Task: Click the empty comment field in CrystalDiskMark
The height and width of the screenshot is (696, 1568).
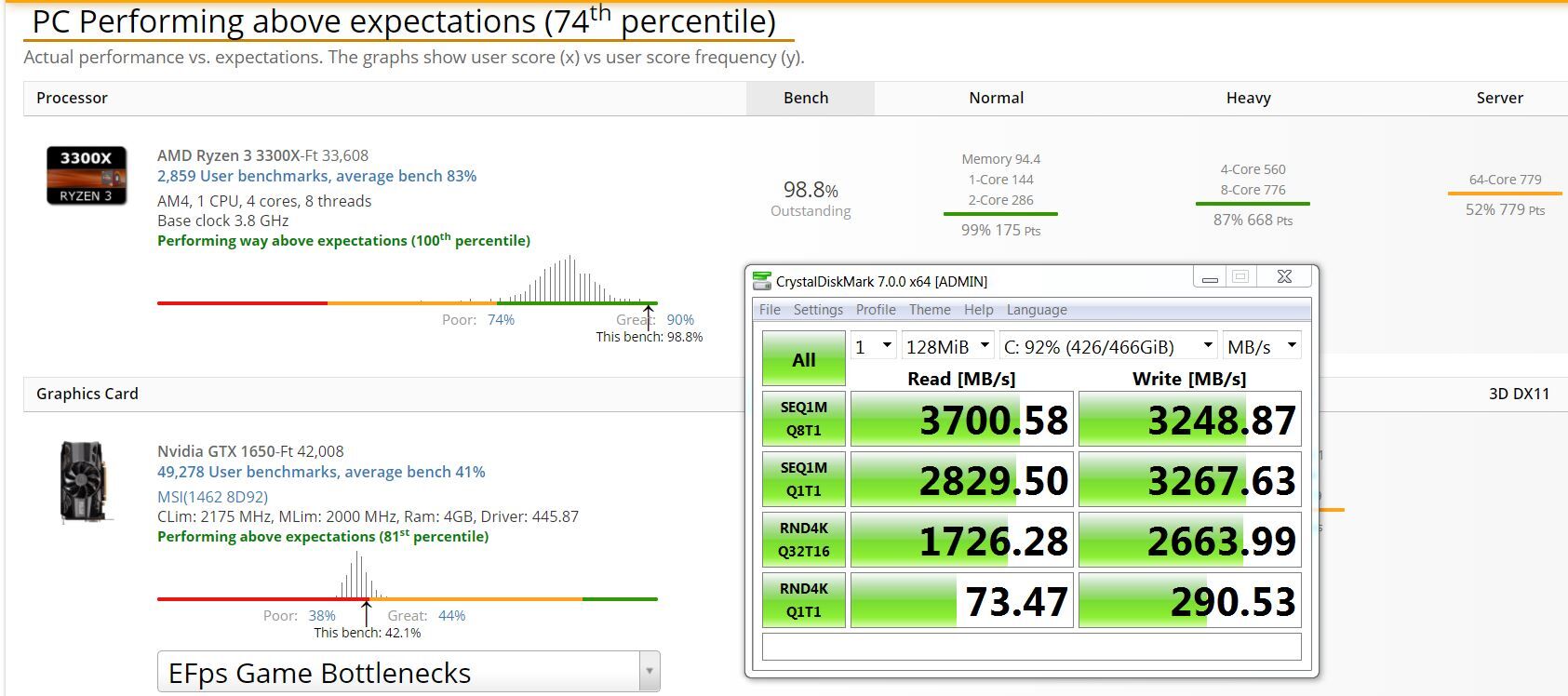Action: coord(1031,647)
